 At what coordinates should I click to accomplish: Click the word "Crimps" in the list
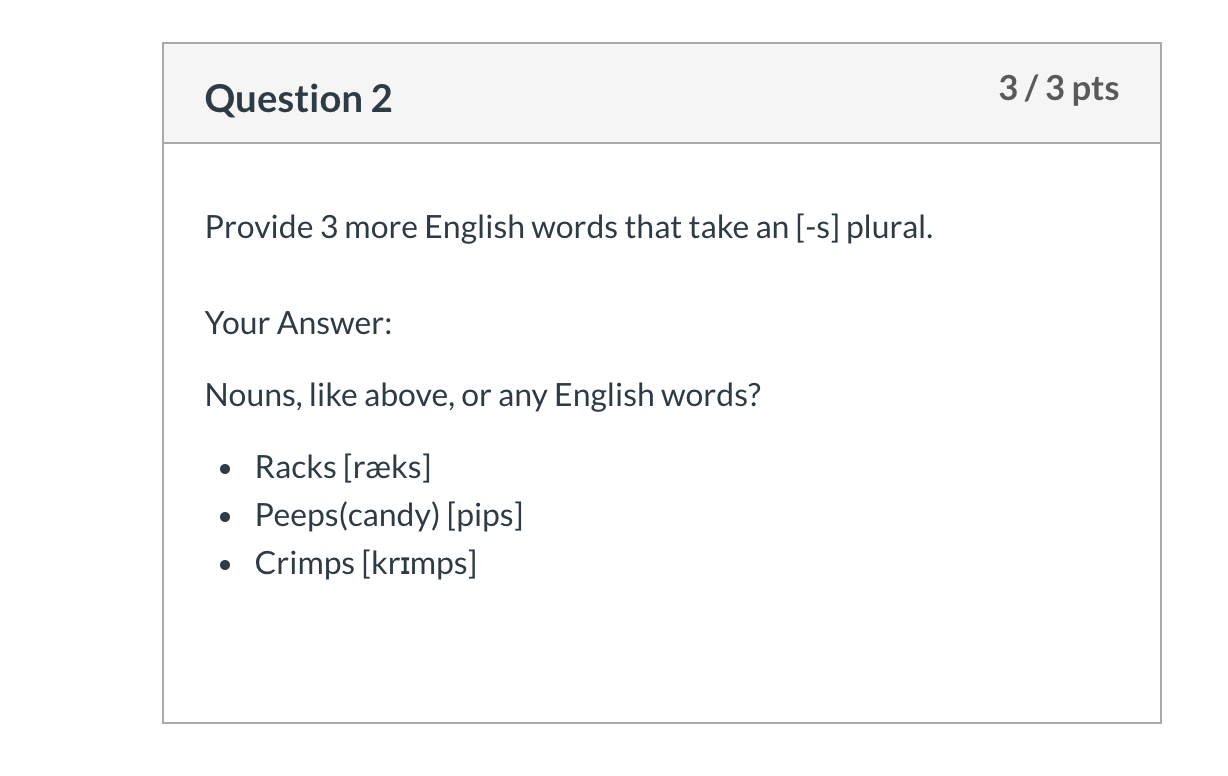[304, 563]
